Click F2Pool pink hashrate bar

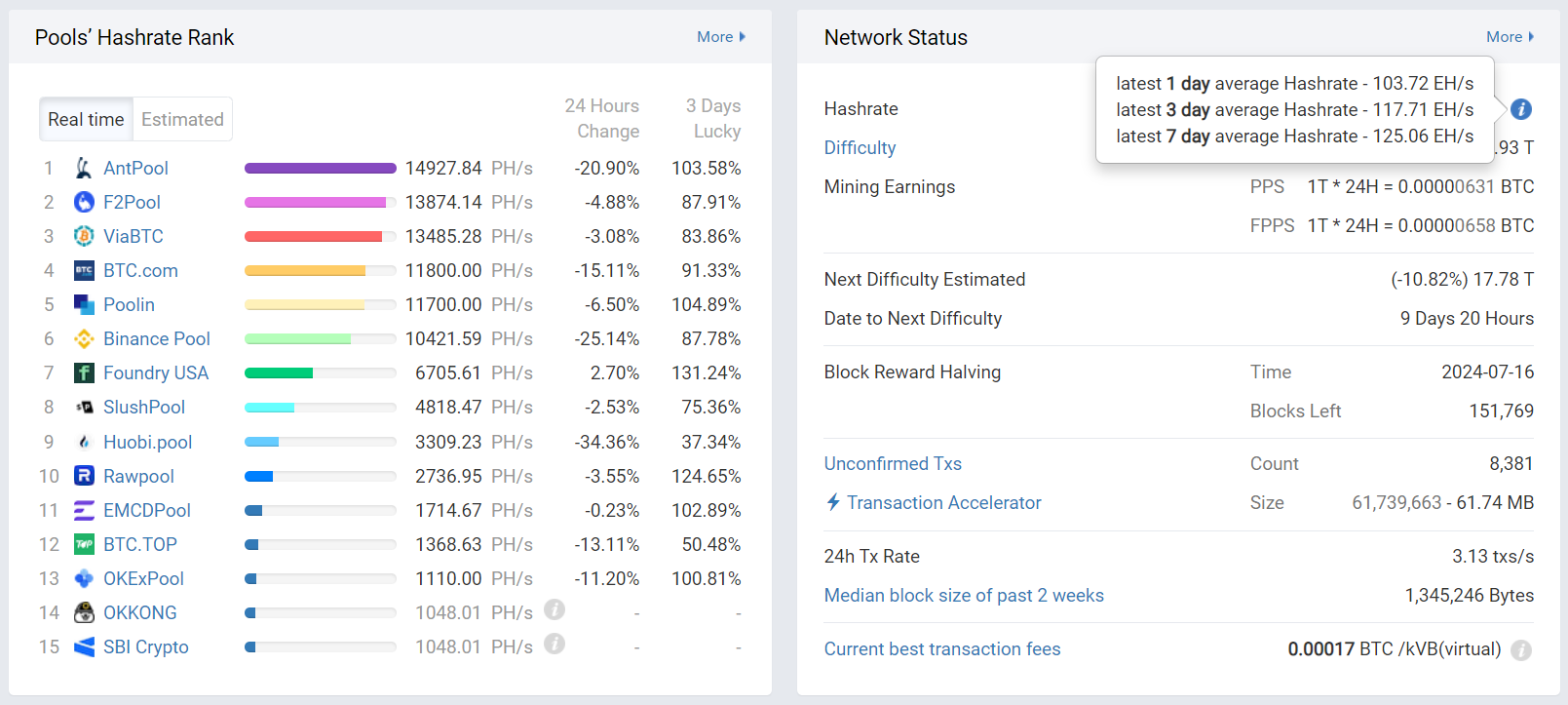(315, 202)
